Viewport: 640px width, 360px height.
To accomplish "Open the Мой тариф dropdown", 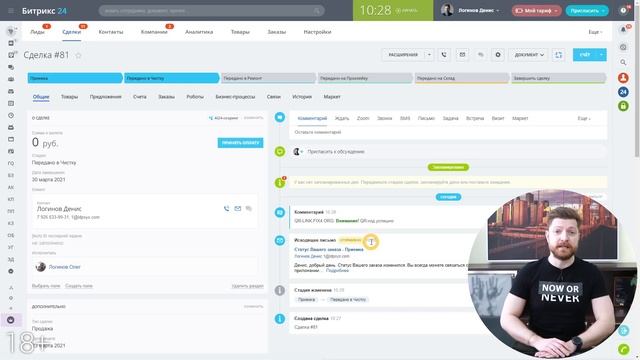I will pyautogui.click(x=536, y=11).
